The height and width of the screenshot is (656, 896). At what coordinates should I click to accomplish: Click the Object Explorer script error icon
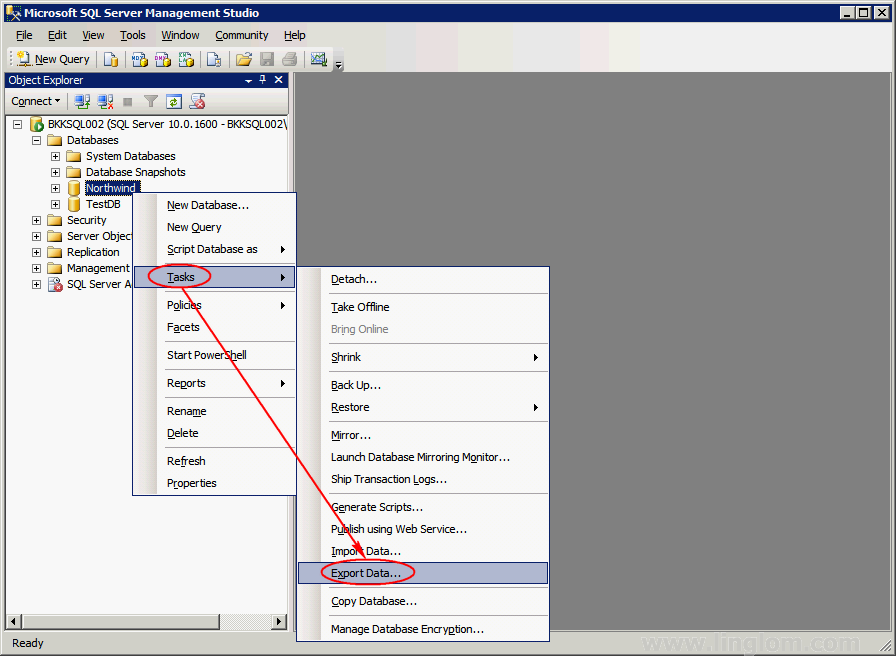[197, 102]
